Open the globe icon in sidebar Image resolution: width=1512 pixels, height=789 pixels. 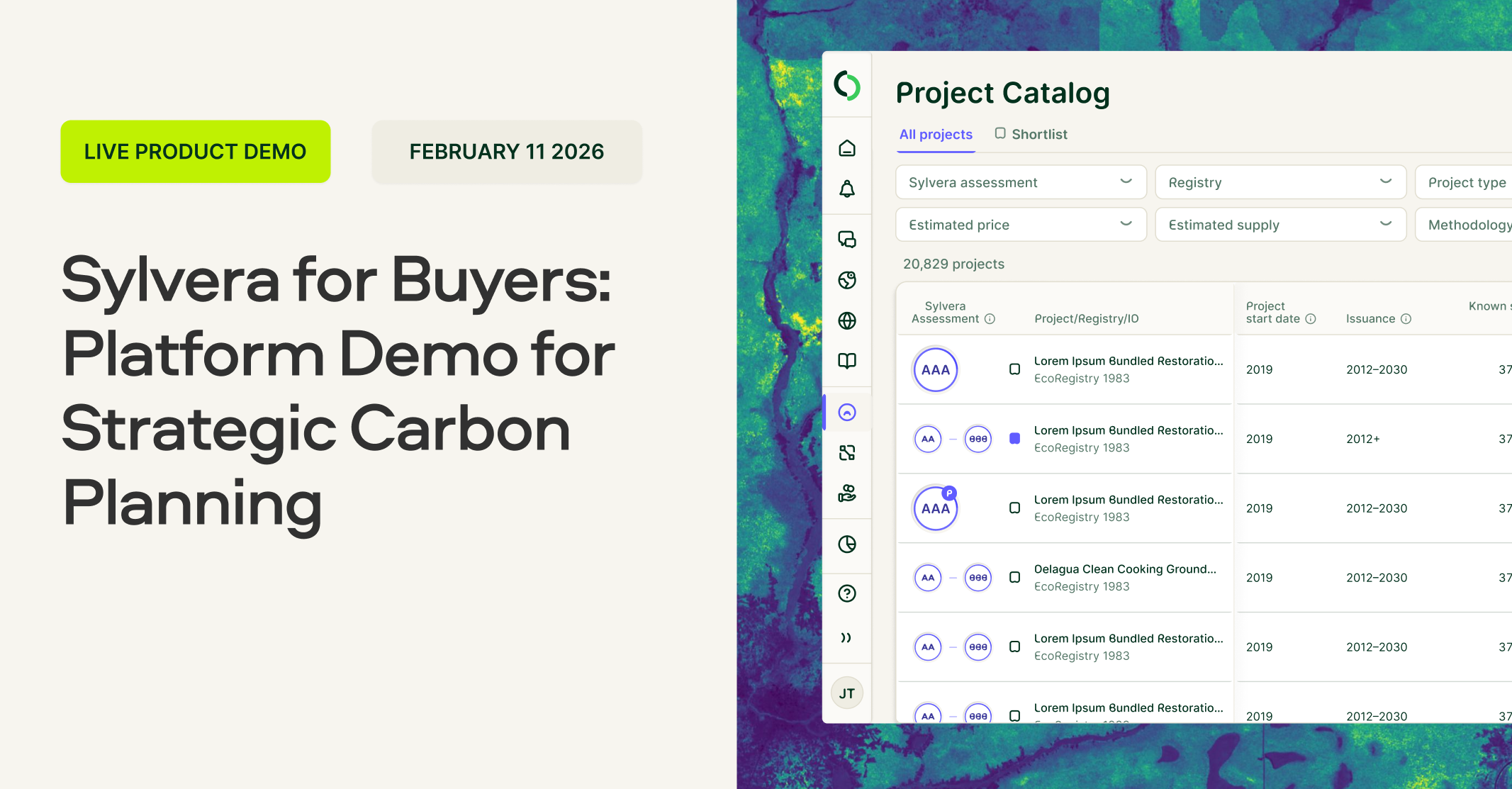pyautogui.click(x=846, y=320)
